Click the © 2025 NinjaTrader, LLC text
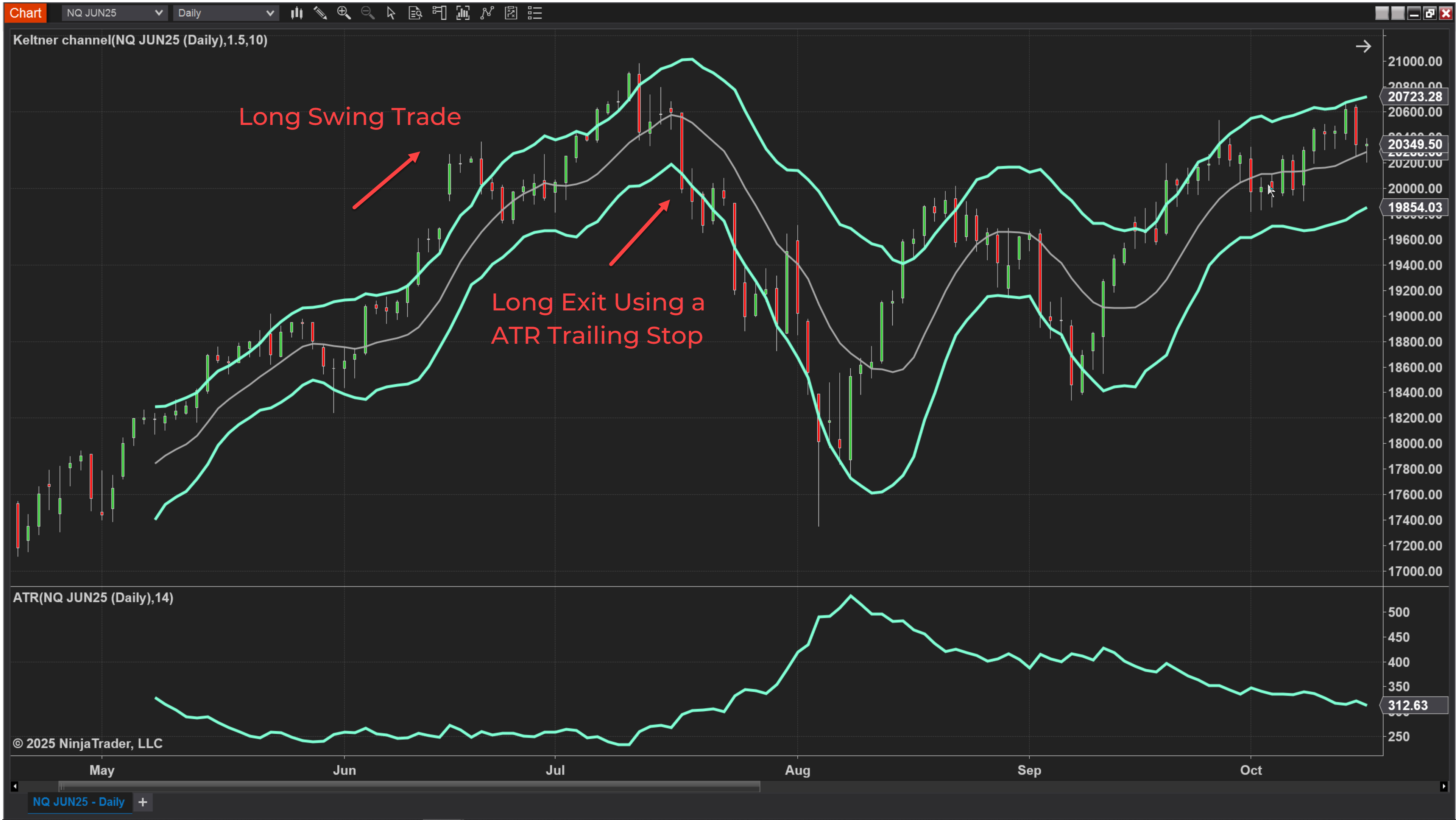Image resolution: width=1456 pixels, height=820 pixels. (x=88, y=744)
